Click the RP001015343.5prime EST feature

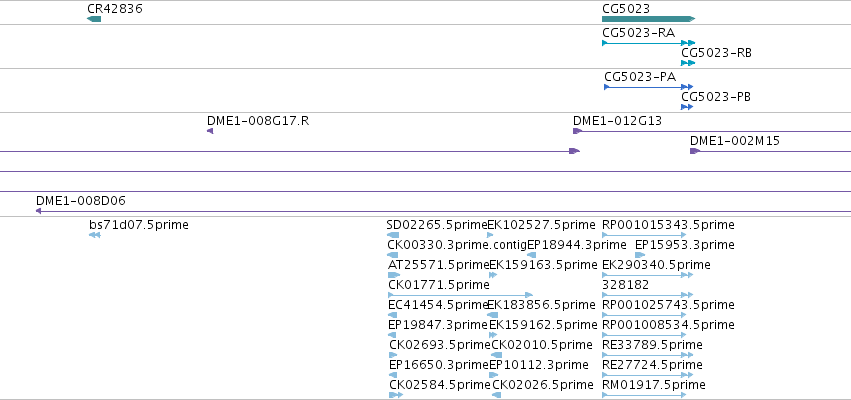point(648,235)
